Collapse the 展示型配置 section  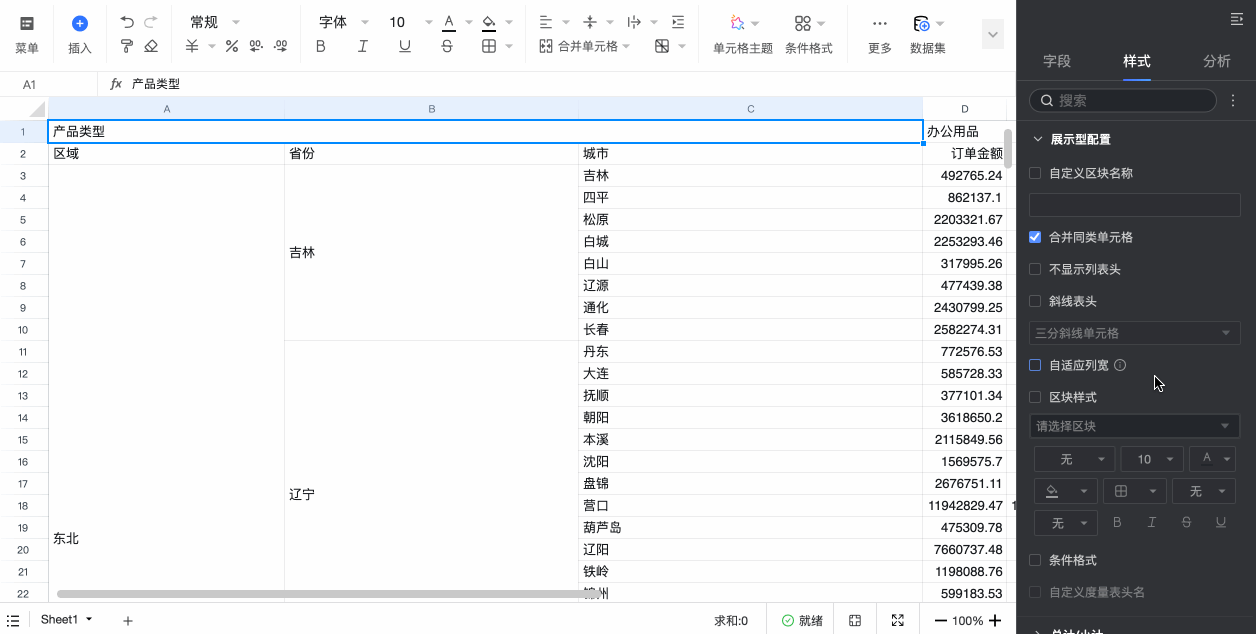coord(1037,139)
